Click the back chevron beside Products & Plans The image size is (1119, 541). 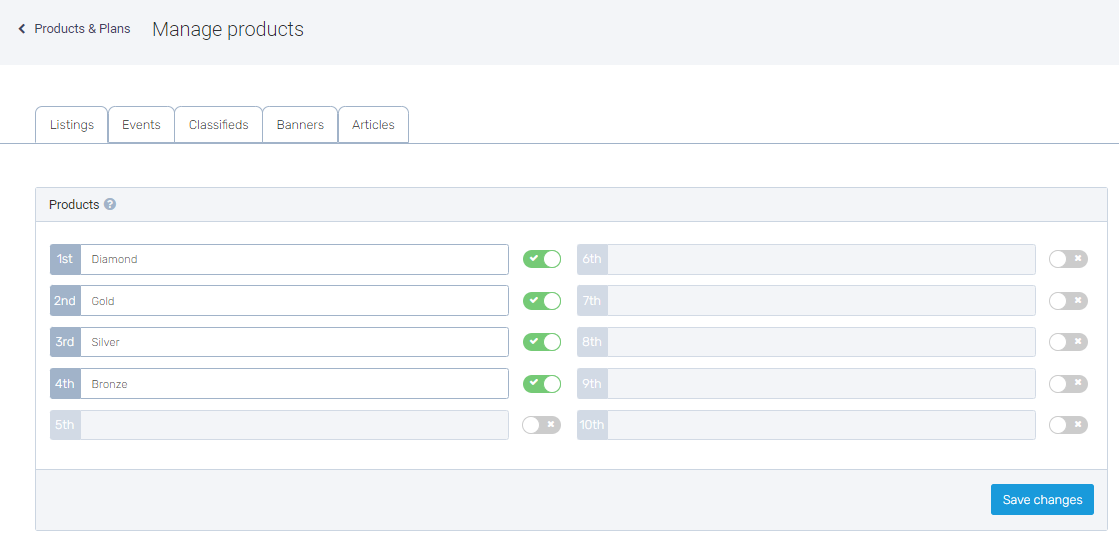[x=22, y=29]
